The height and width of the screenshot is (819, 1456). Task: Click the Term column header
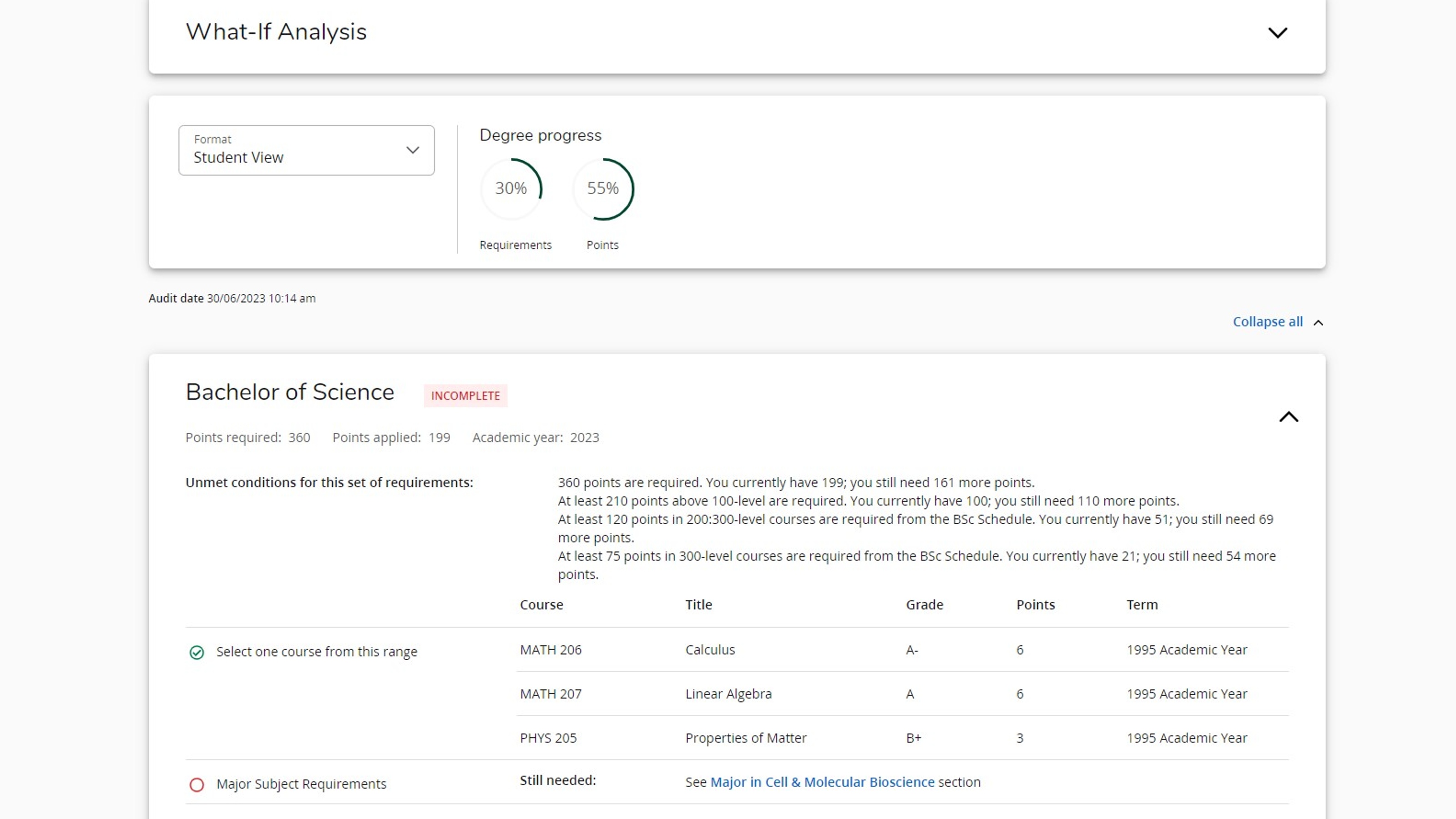pyautogui.click(x=1142, y=604)
